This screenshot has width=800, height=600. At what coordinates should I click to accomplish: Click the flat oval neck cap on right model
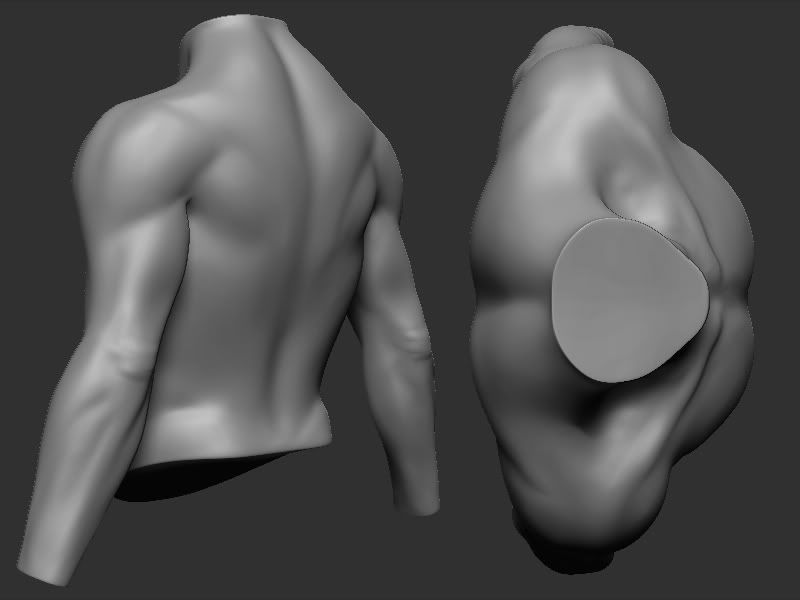tap(628, 300)
